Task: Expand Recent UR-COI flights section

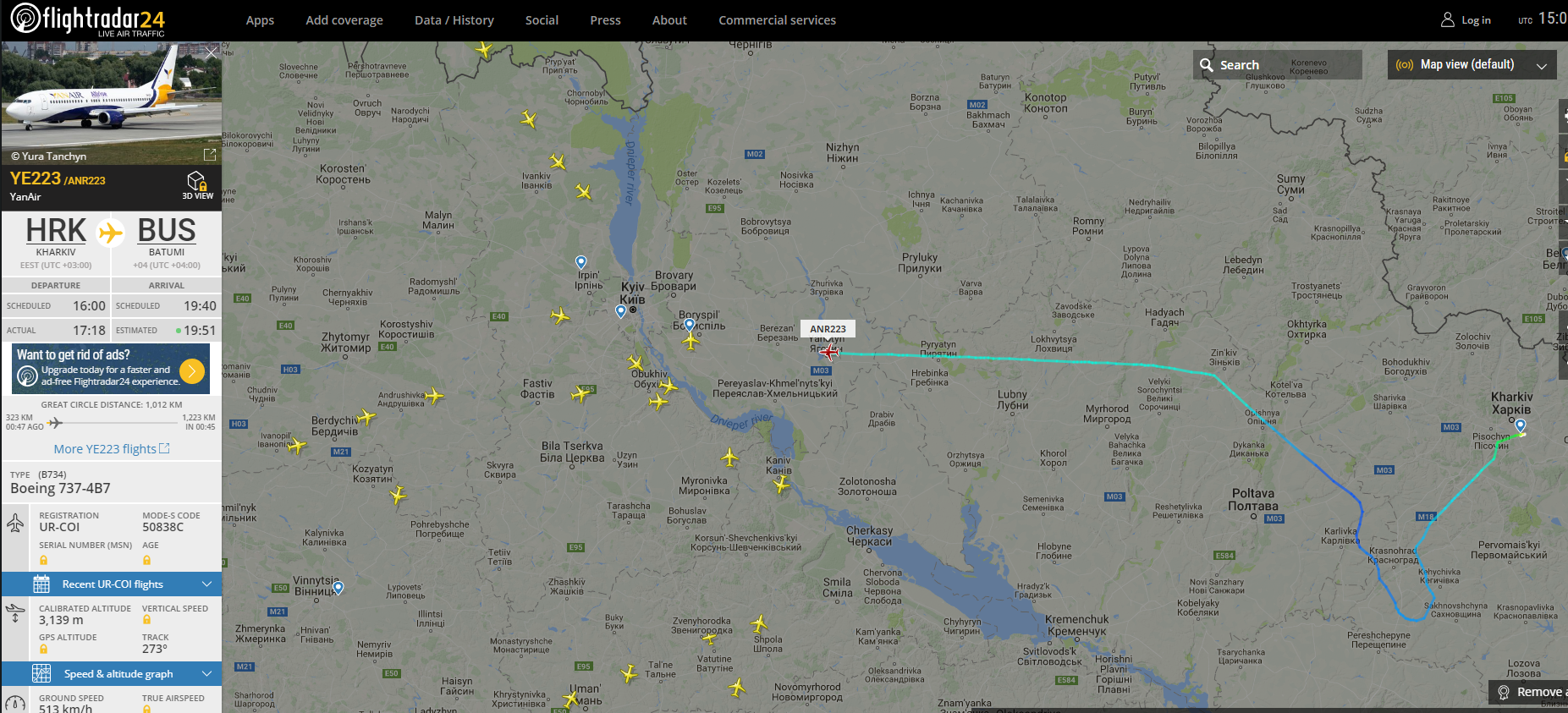Action: pyautogui.click(x=112, y=584)
